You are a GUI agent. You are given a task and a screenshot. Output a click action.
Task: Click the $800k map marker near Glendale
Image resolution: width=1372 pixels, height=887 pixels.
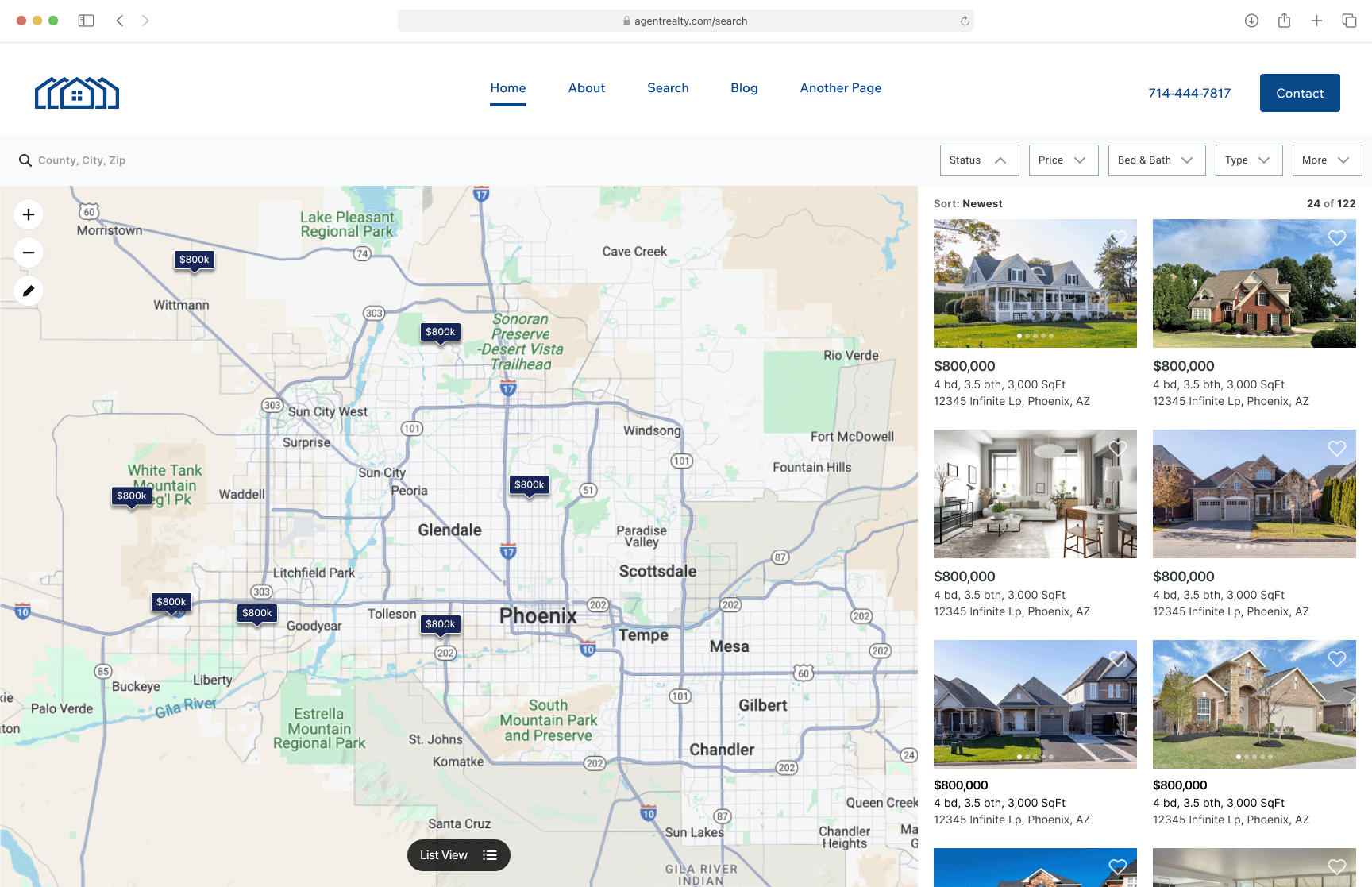(x=530, y=484)
